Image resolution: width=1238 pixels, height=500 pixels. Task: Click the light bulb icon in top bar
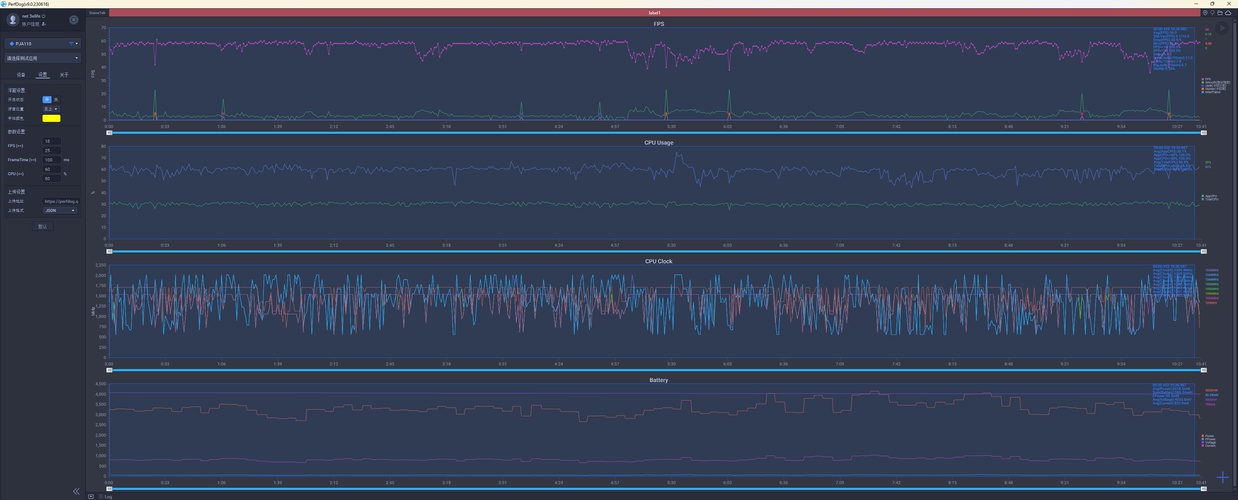coord(1212,13)
